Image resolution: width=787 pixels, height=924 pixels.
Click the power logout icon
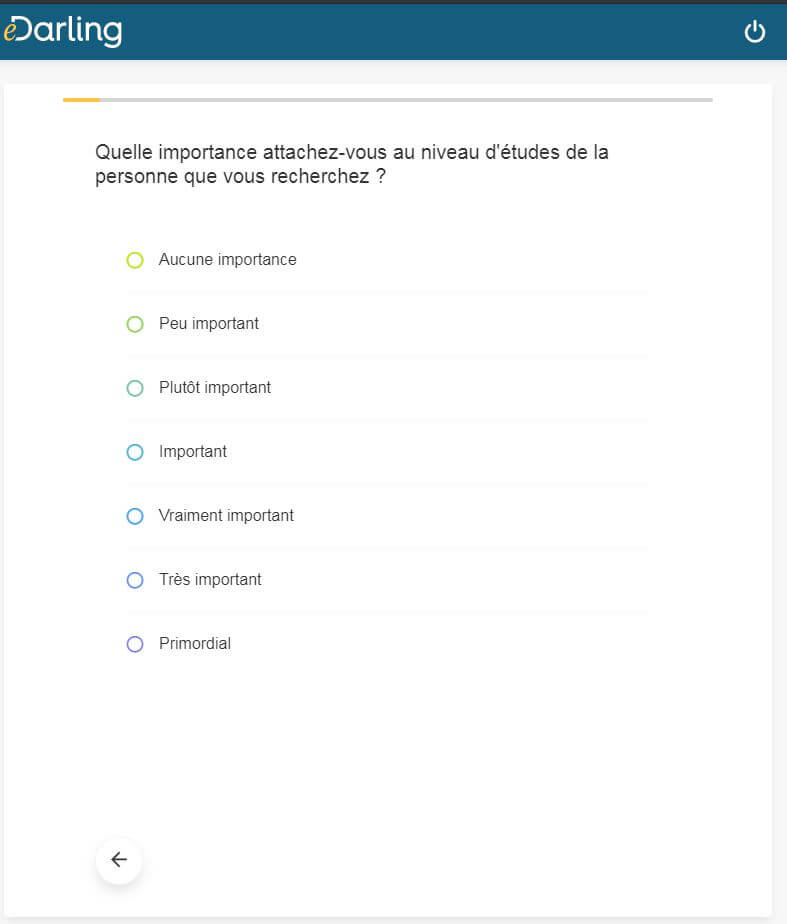pos(755,32)
